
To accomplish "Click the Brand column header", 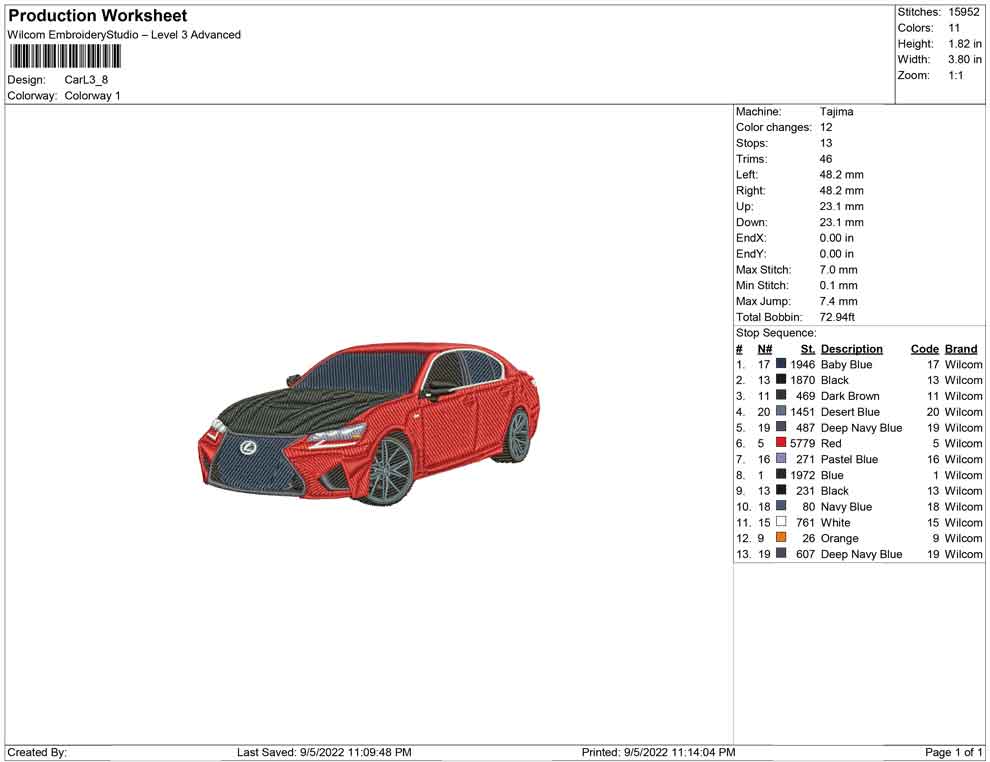I will coord(960,349).
